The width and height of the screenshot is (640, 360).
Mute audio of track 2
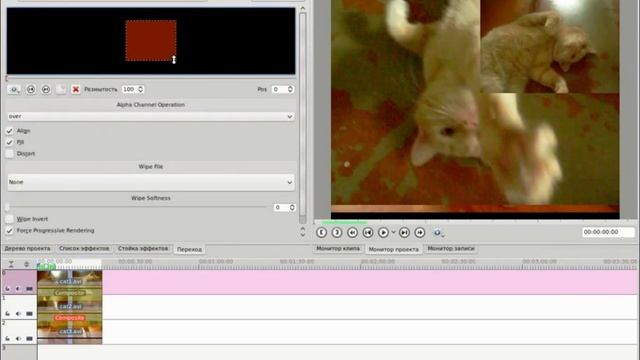18,338
